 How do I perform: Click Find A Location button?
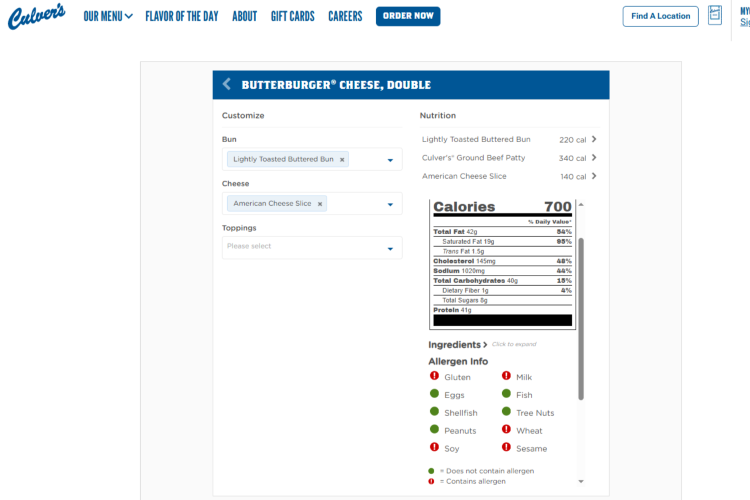(x=661, y=16)
